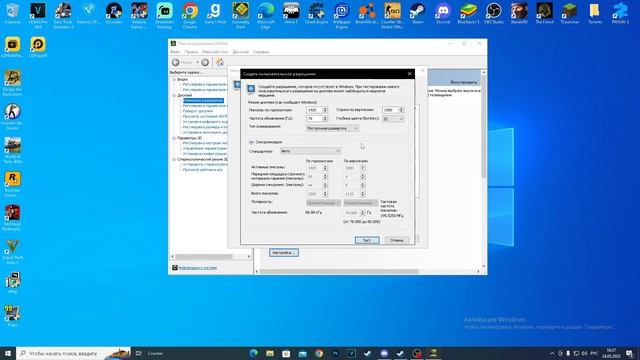Viewport: 640px width, 360px height.
Task: Click Forward arrow in NVIDIA toolbar
Action: pos(205,62)
